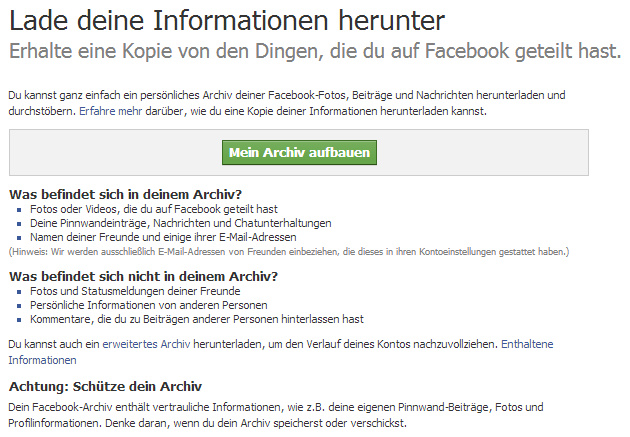Click the paragraph starting "Dein Facebook-Archiv enthält"

pos(275,408)
